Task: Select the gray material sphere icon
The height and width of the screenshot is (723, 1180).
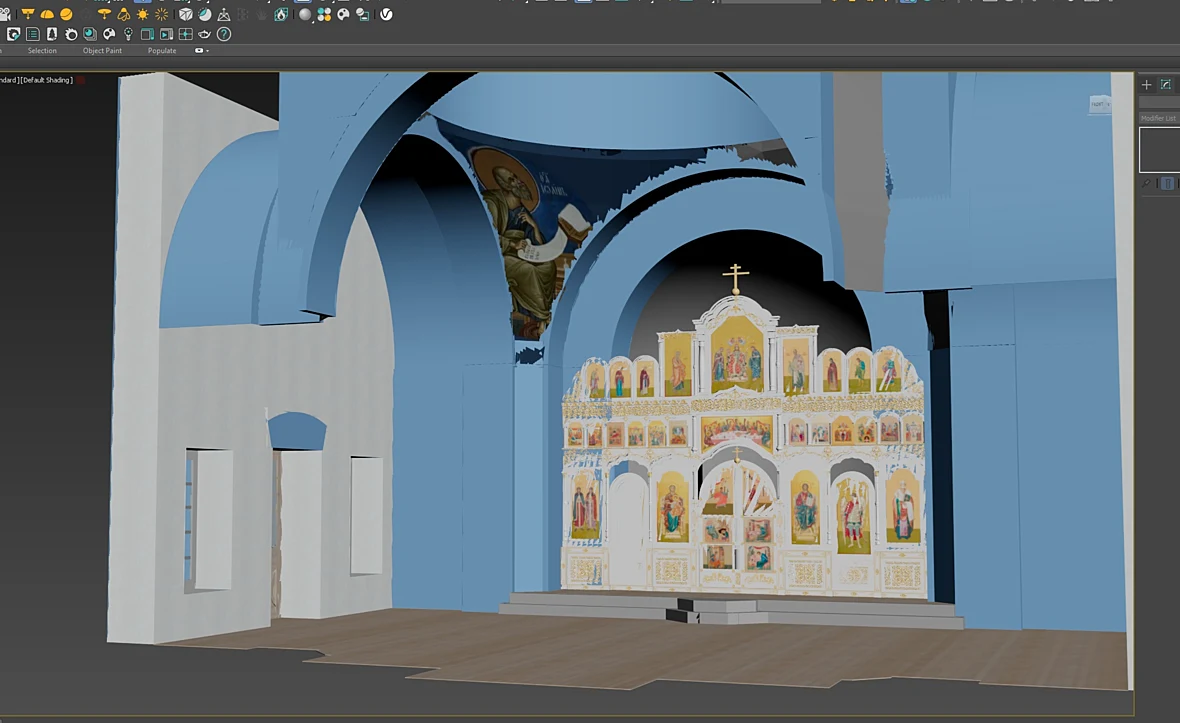Action: [x=305, y=14]
